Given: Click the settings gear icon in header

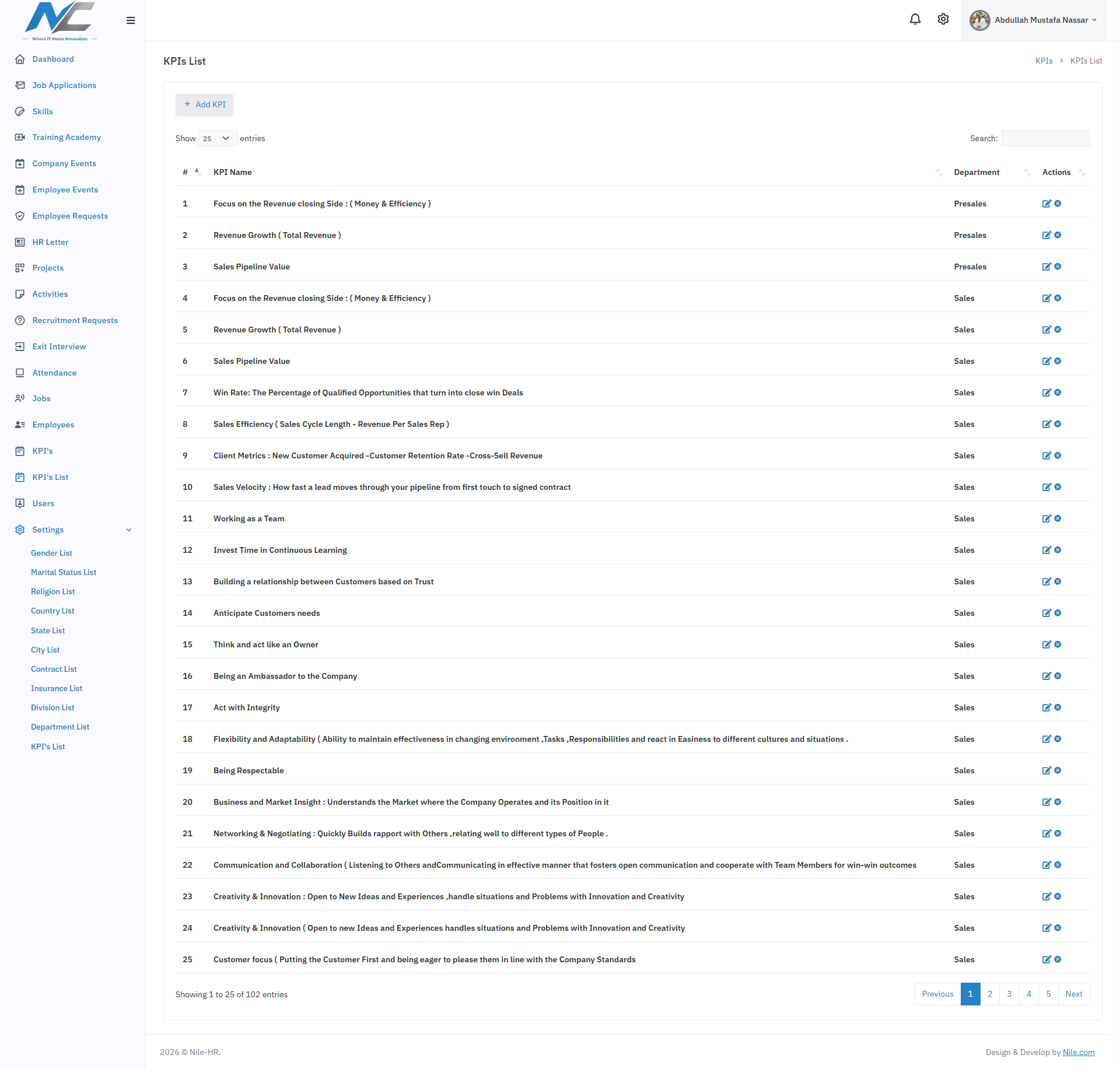Looking at the screenshot, I should coord(943,19).
